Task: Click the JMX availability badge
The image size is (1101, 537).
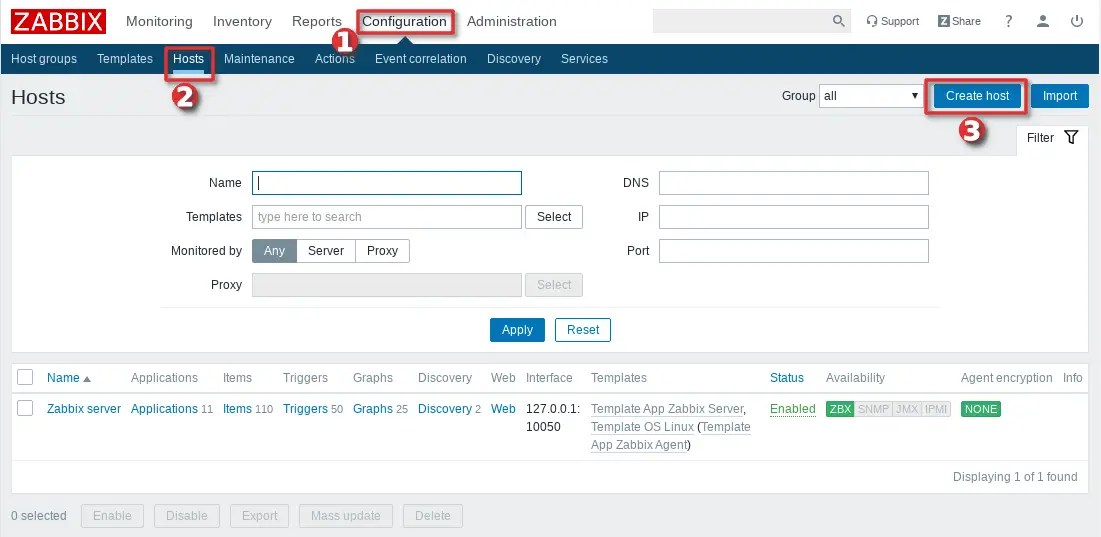Action: [906, 409]
